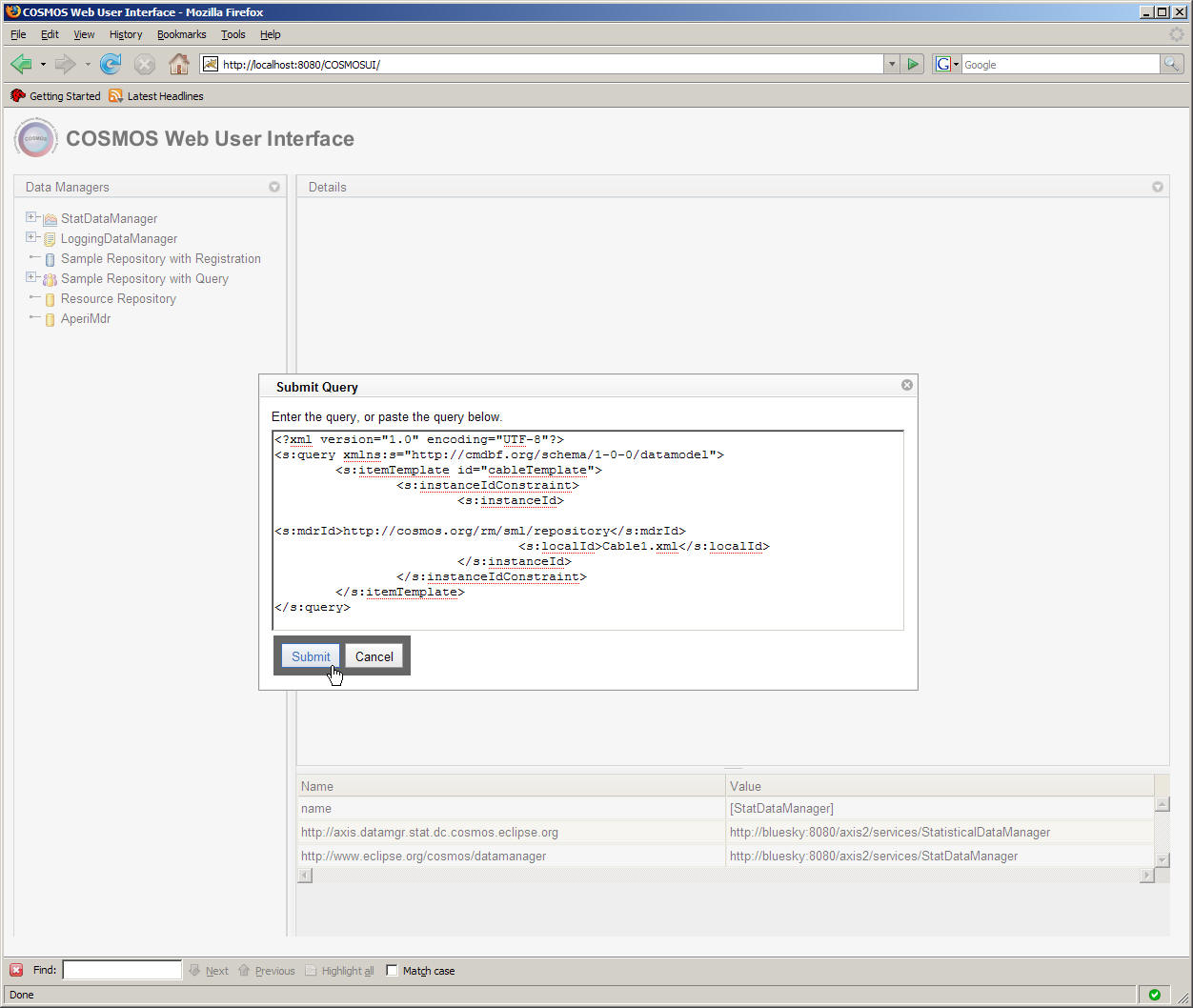Click the Highlight all icon
1193x1008 pixels.
tap(311, 970)
